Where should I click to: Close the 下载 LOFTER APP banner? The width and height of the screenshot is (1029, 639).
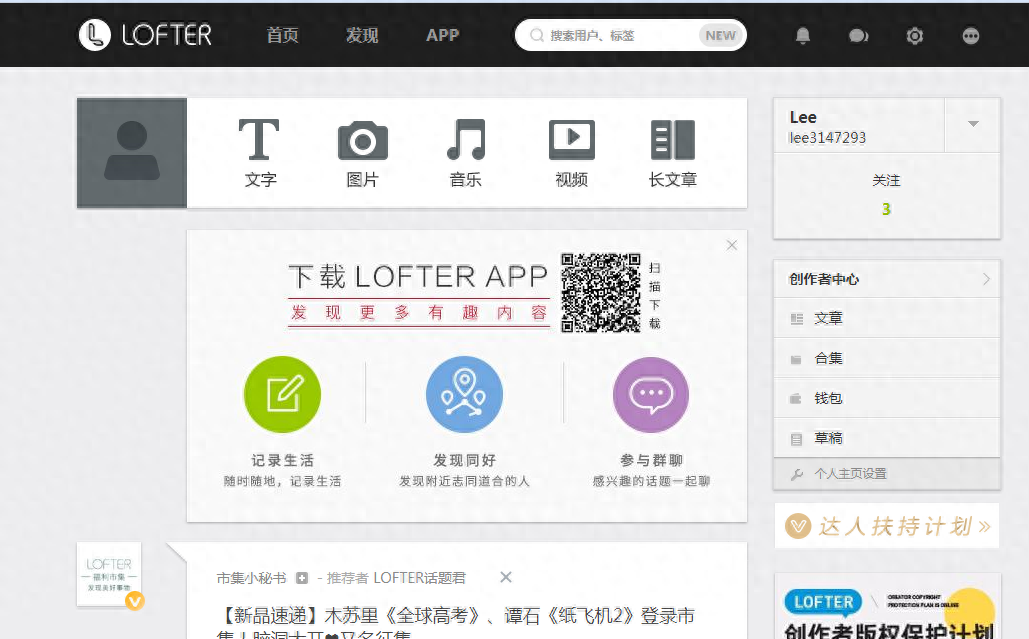point(732,245)
